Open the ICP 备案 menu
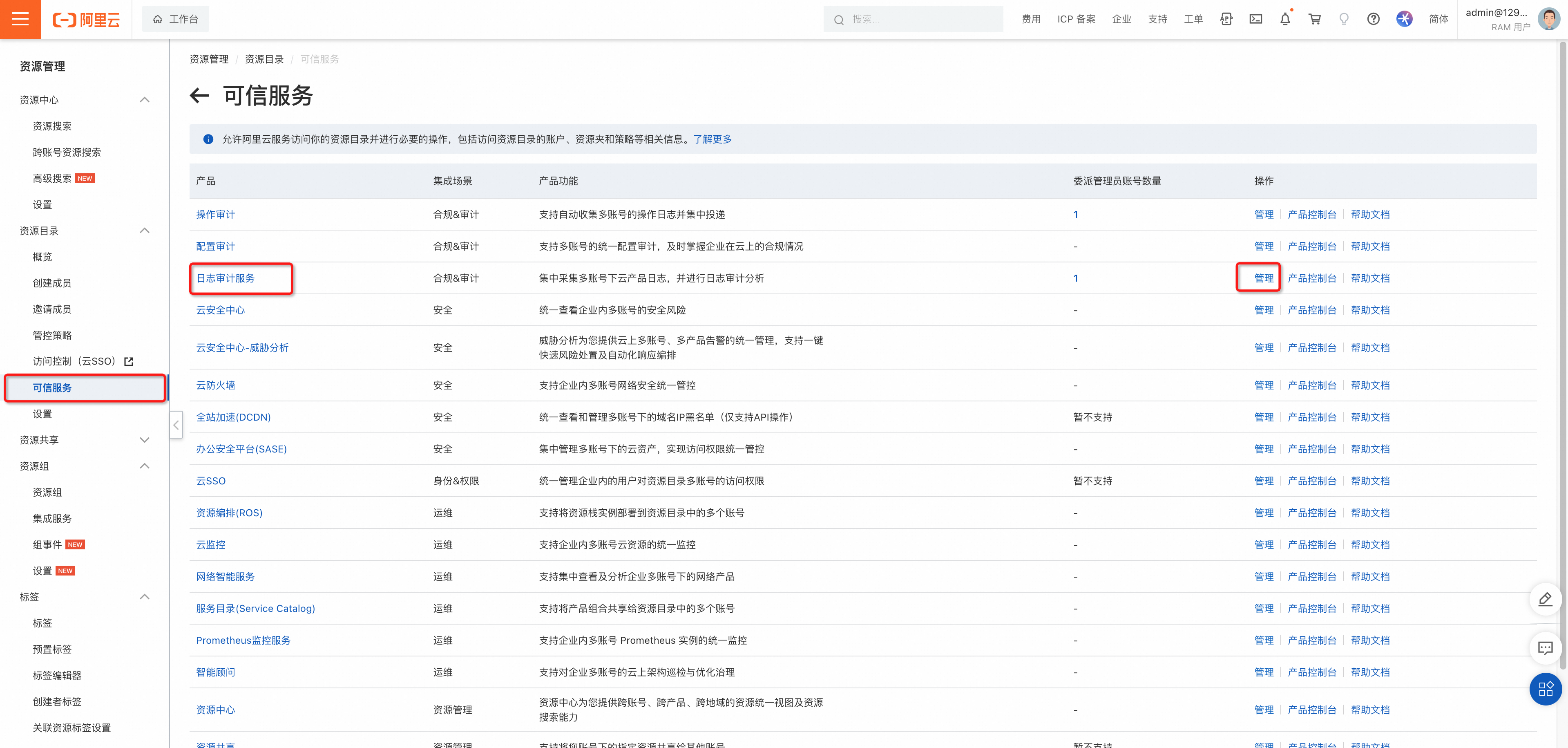 (1076, 20)
